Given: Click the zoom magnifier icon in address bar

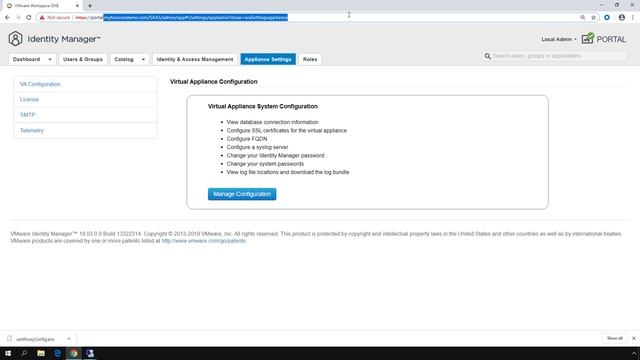Looking at the screenshot, I should (x=582, y=18).
